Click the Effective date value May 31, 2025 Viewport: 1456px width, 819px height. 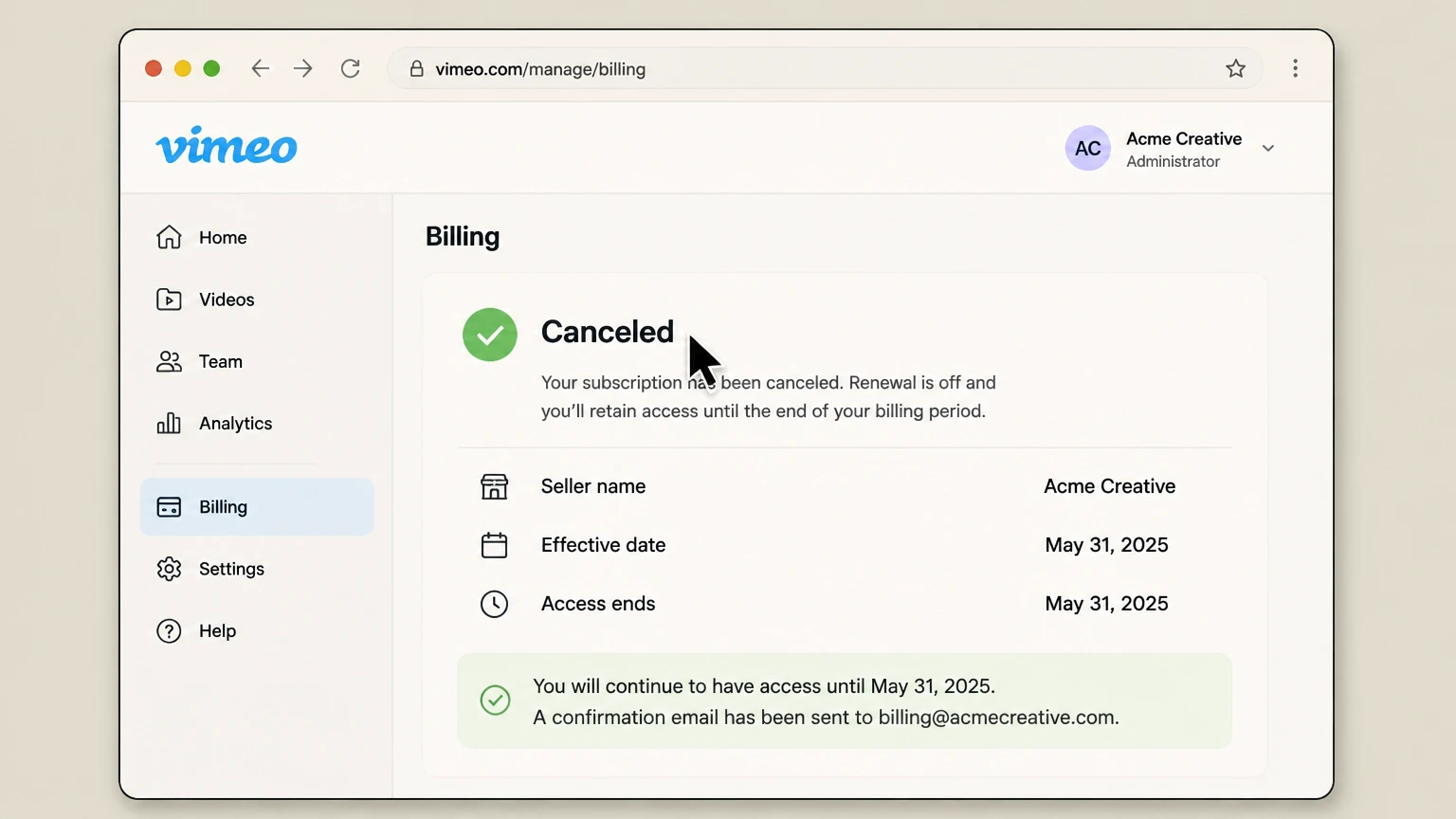tap(1106, 545)
